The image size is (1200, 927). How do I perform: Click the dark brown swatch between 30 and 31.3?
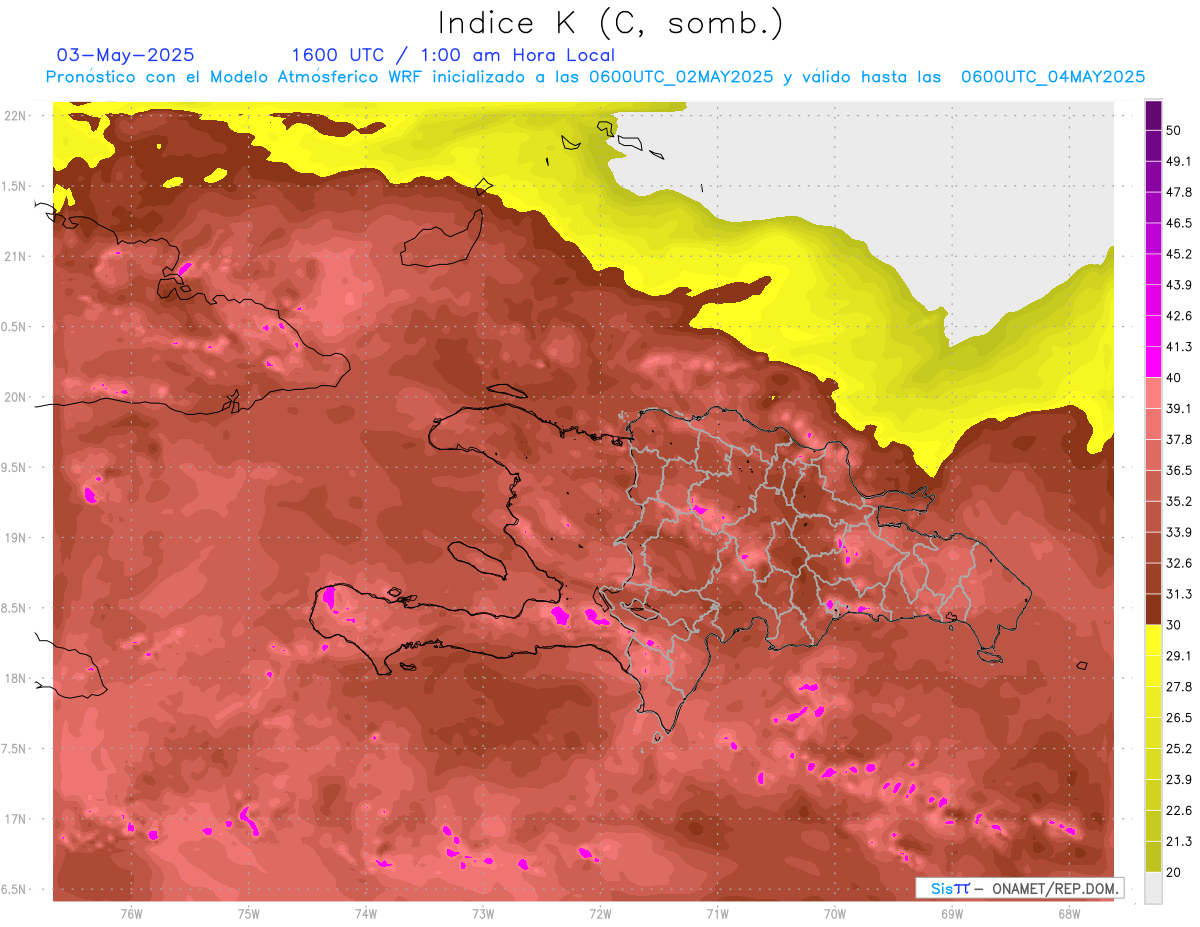[1153, 609]
